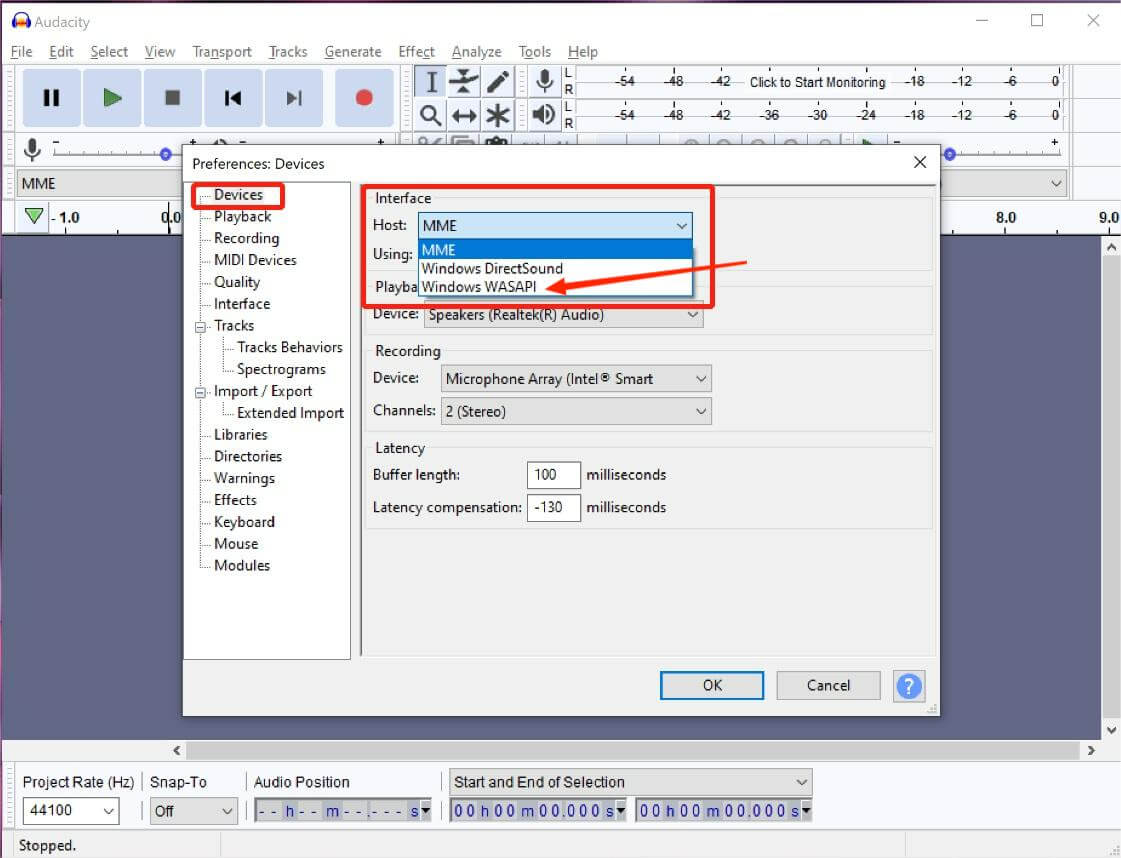
Task: Select Modules in the preferences tree
Action: pyautogui.click(x=242, y=566)
